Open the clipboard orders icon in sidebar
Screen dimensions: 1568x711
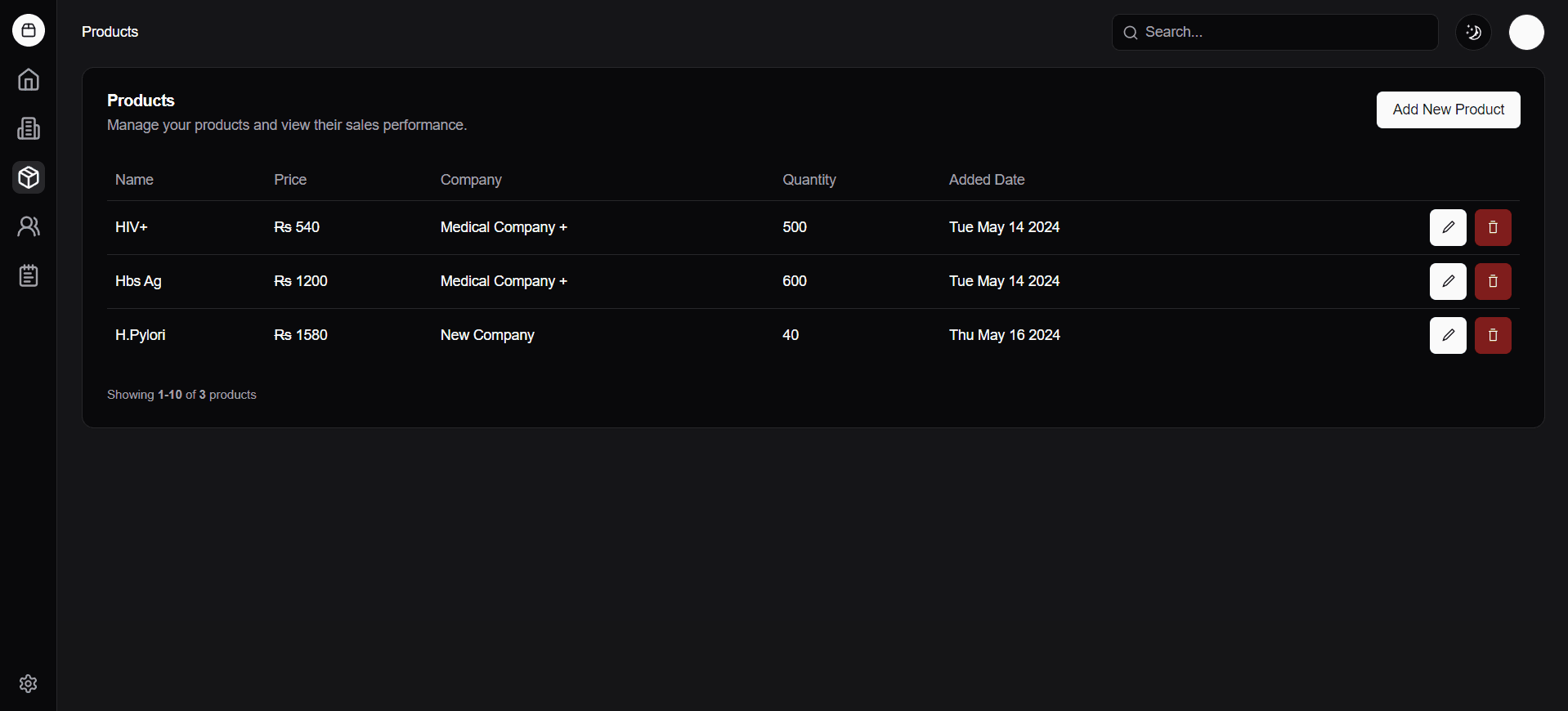pos(29,276)
